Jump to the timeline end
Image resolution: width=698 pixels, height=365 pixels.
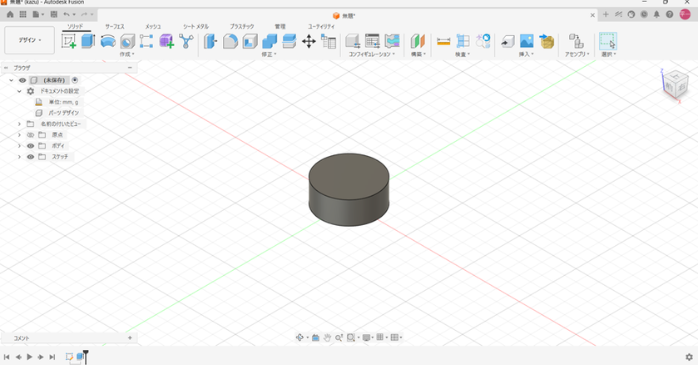(x=52, y=357)
